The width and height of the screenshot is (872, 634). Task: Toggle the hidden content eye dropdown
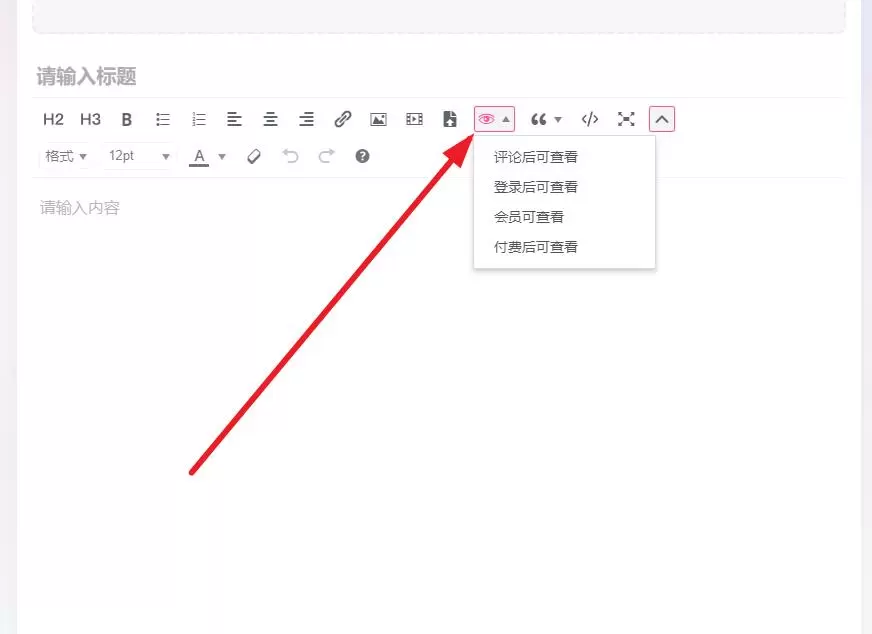(x=494, y=119)
